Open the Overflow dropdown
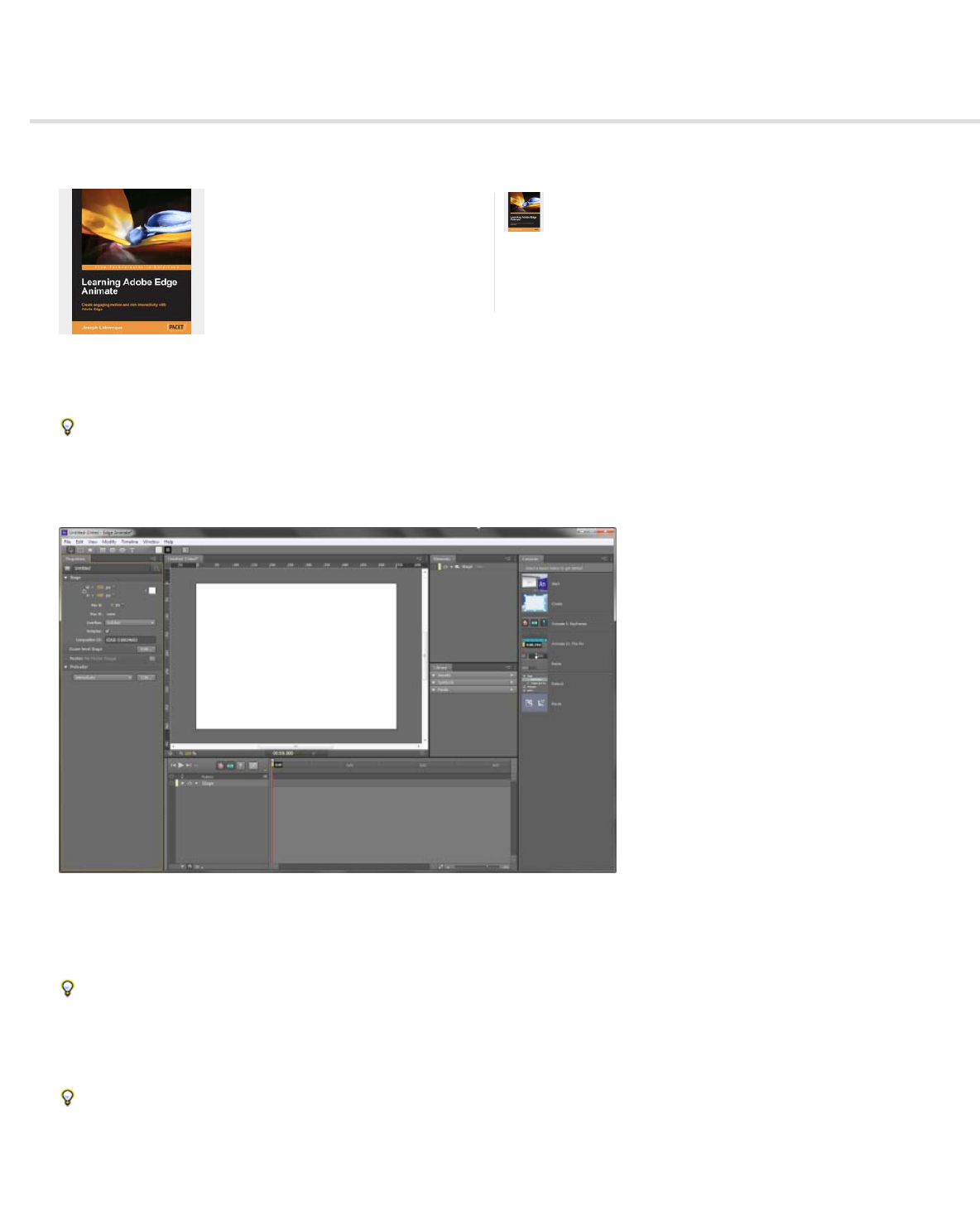The width and height of the screenshot is (980, 1210). pyautogui.click(x=130, y=622)
